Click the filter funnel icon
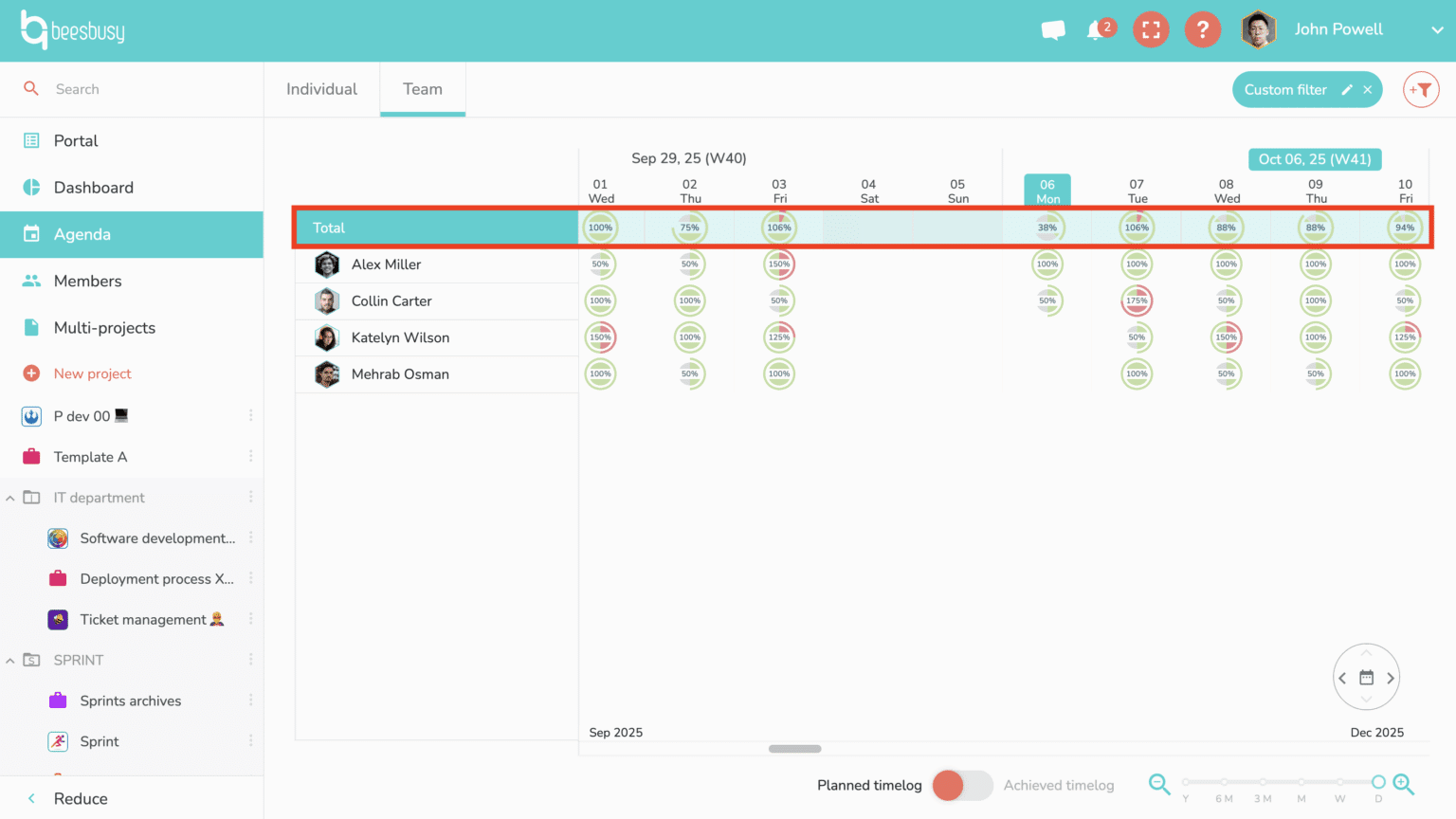Image resolution: width=1456 pixels, height=819 pixels. (x=1421, y=89)
